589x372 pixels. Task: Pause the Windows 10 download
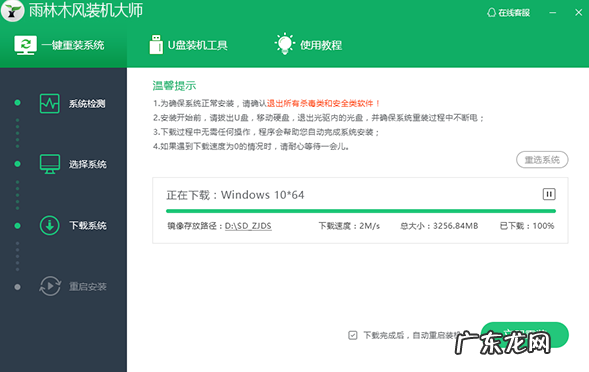point(549,194)
